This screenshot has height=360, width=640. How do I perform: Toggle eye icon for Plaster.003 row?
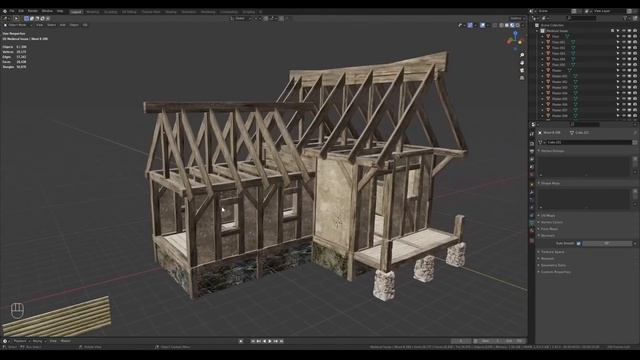point(624,87)
